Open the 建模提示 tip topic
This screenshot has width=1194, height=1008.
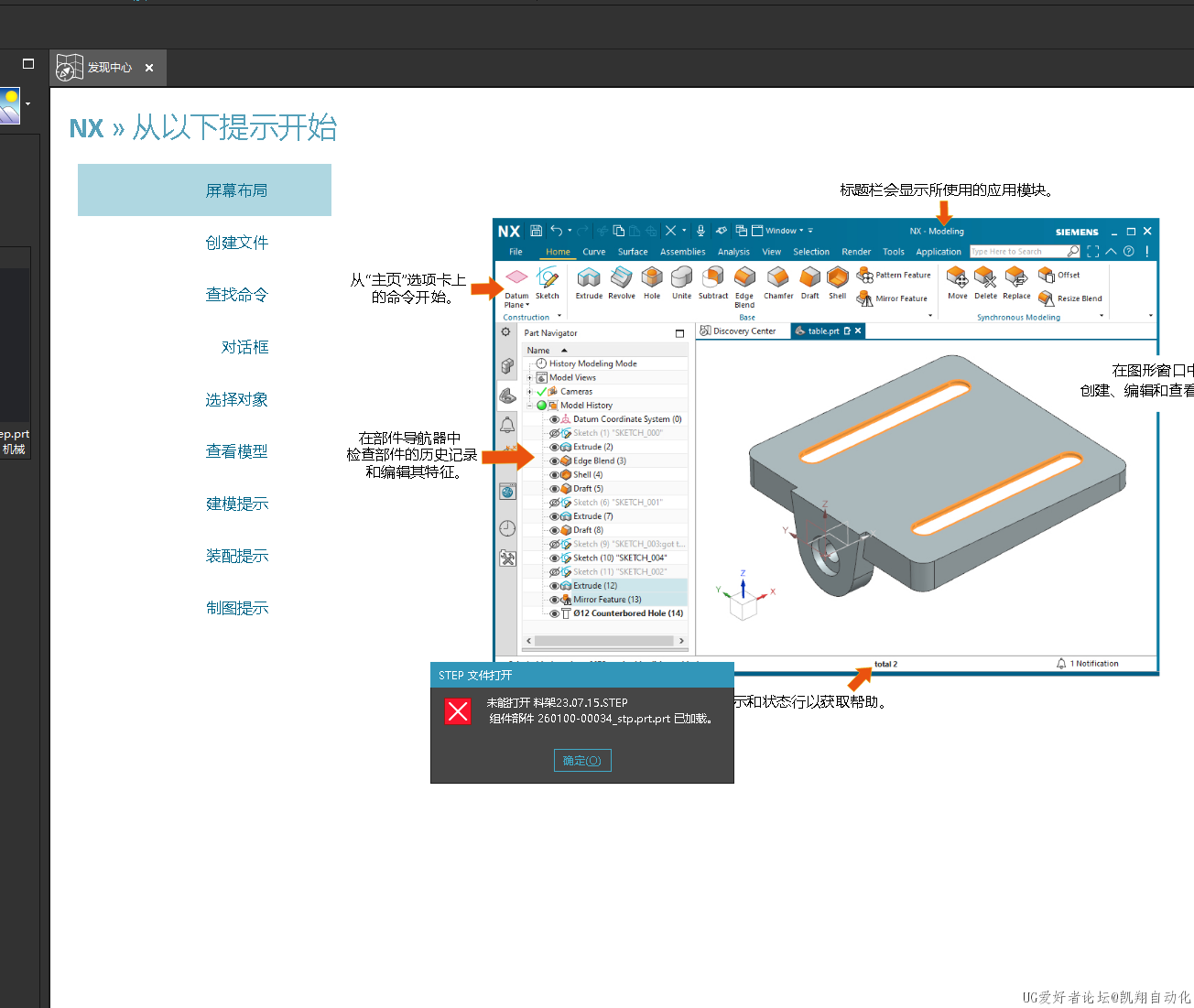(x=237, y=504)
